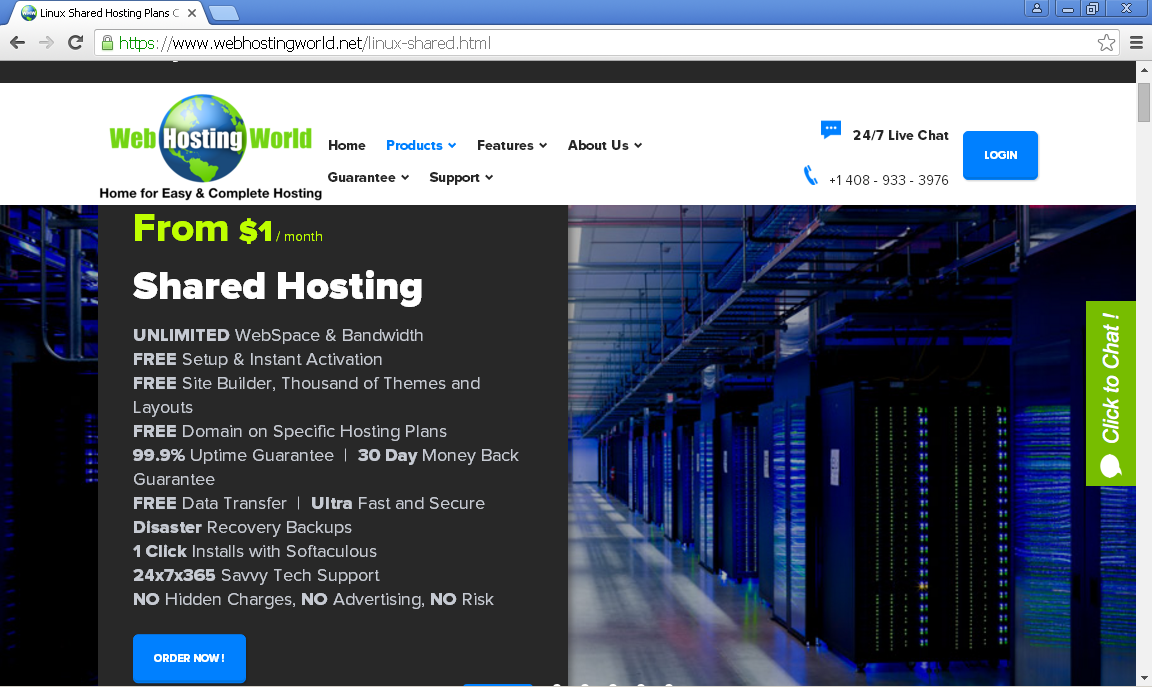This screenshot has height=688, width=1152.
Task: Expand the Products dropdown chevron
Action: click(452, 146)
